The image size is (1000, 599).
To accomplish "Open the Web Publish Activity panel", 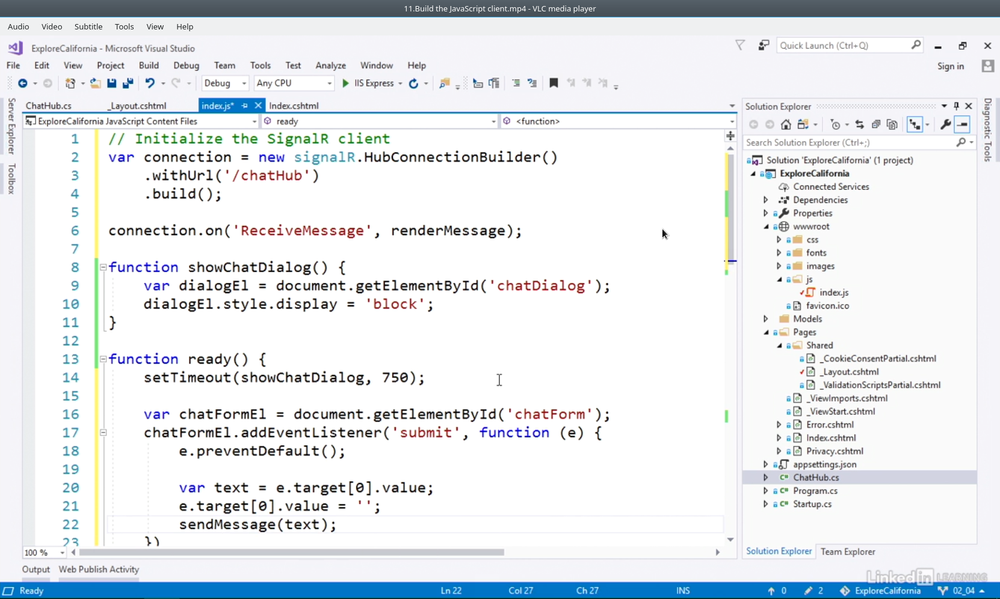I will [99, 570].
